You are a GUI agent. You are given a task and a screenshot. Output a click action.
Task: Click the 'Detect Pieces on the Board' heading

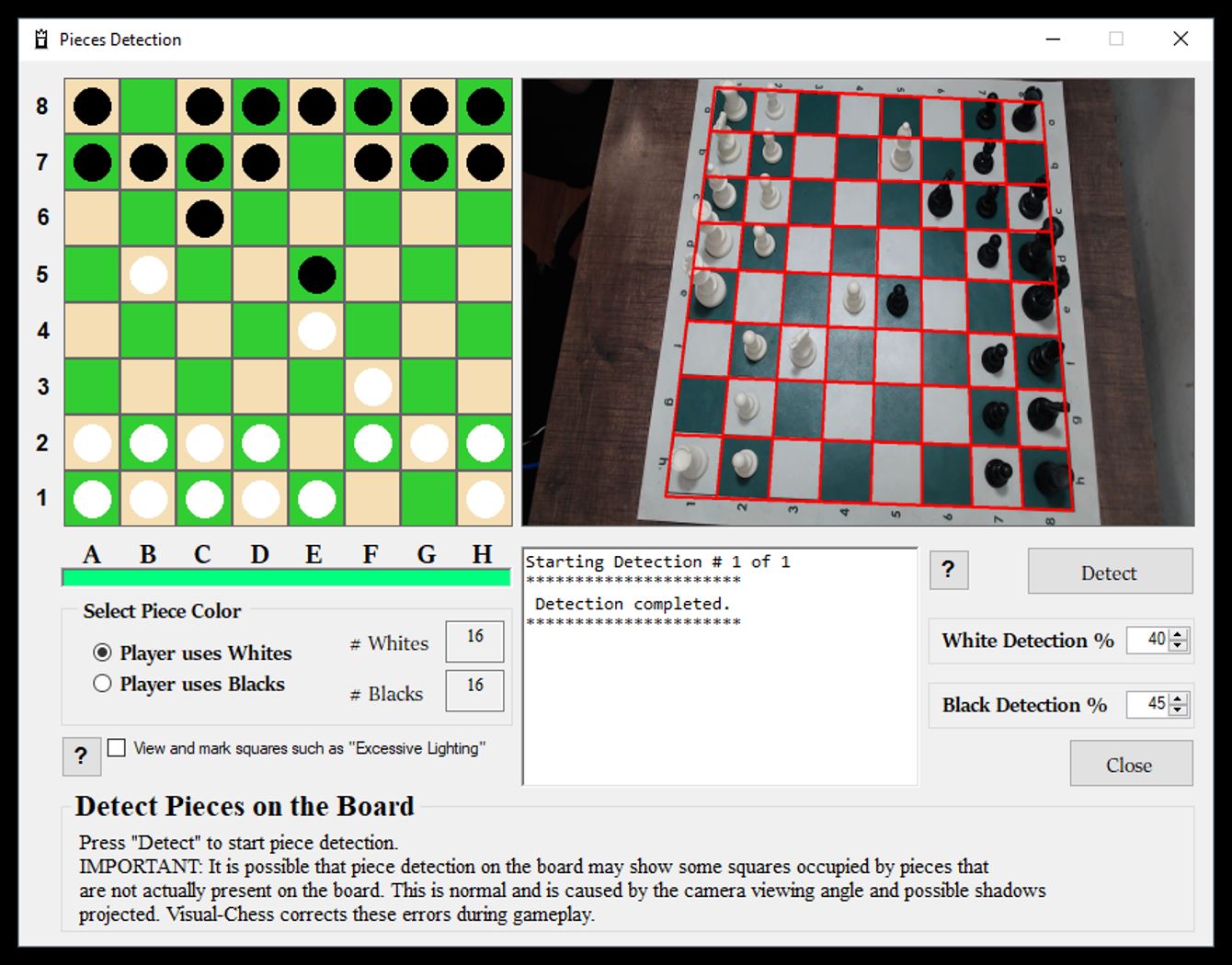245,806
